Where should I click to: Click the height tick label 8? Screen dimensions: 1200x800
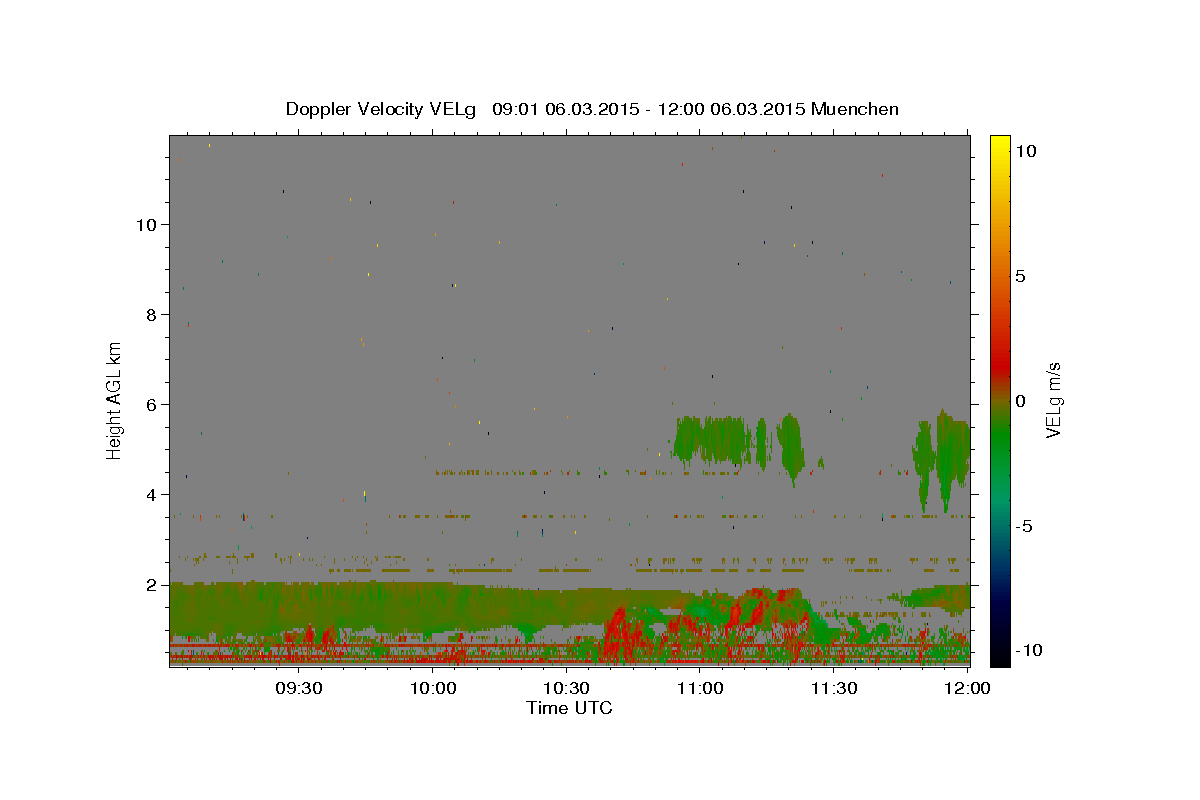pos(151,315)
